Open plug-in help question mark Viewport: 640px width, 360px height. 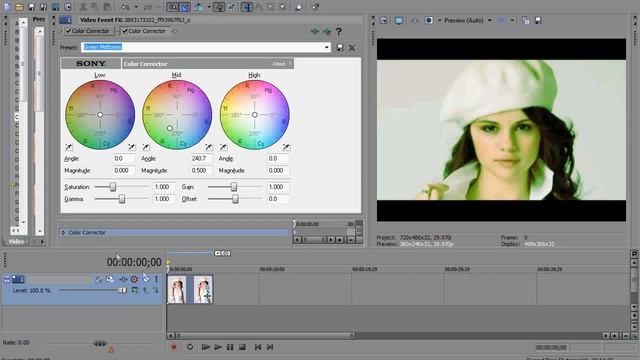coord(339,31)
